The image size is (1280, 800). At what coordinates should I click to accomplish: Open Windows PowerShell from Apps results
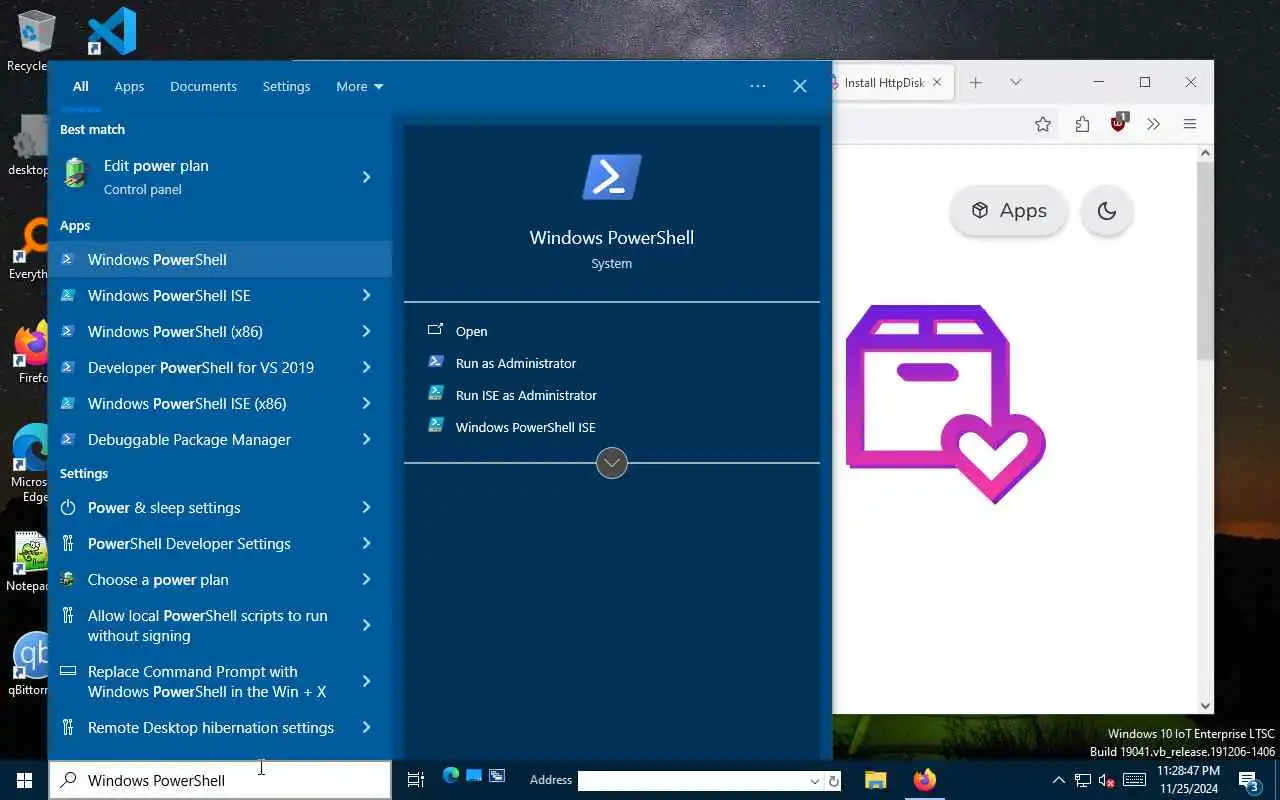(220, 259)
